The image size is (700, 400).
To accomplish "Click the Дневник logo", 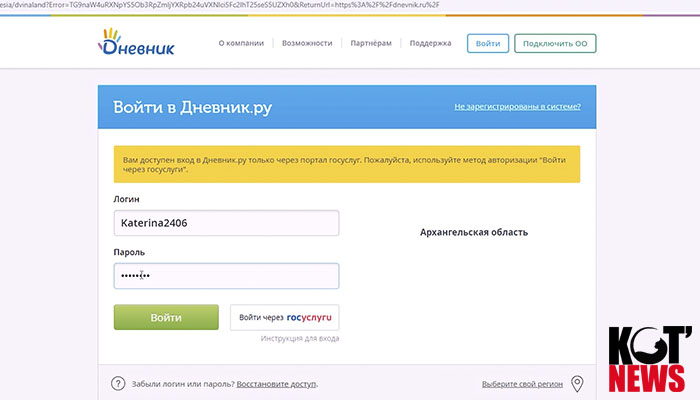I will [136, 42].
